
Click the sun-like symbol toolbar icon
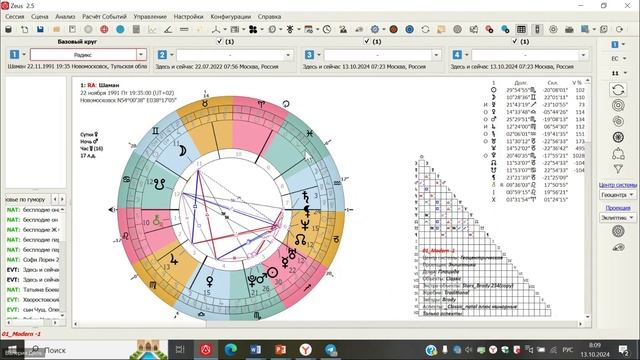coord(290,29)
